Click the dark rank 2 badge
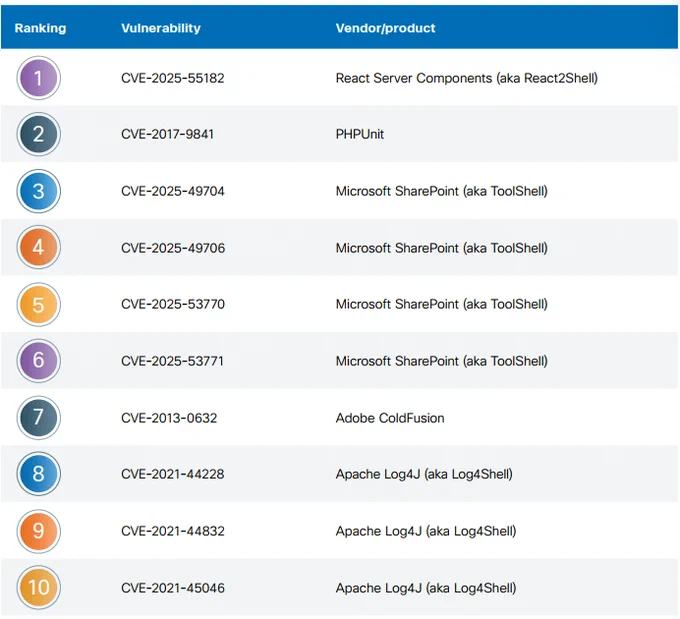680x619 pixels. [39, 134]
